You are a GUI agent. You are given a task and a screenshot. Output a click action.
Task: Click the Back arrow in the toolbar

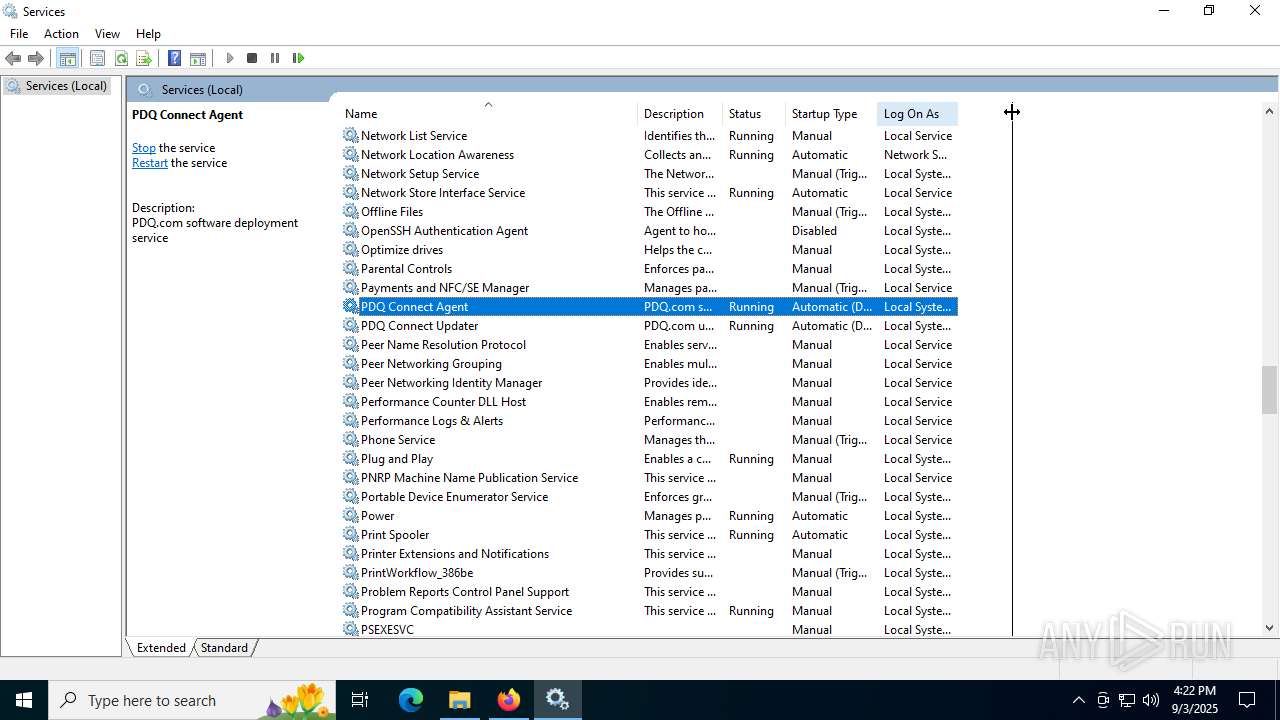pos(13,58)
